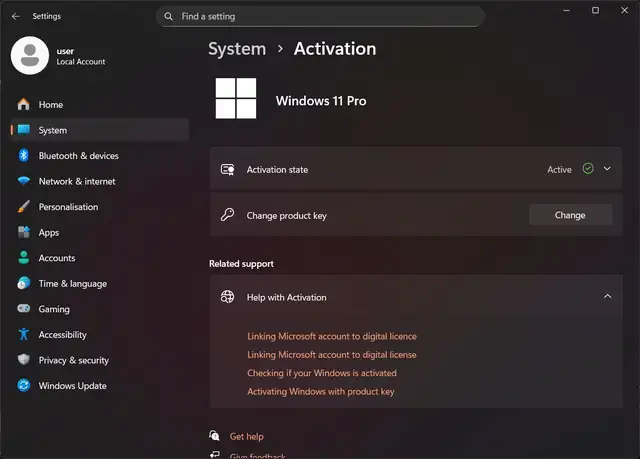Viewport: 640px width, 459px height.
Task: Select Accounts in the sidebar
Action: [x=100, y=258]
